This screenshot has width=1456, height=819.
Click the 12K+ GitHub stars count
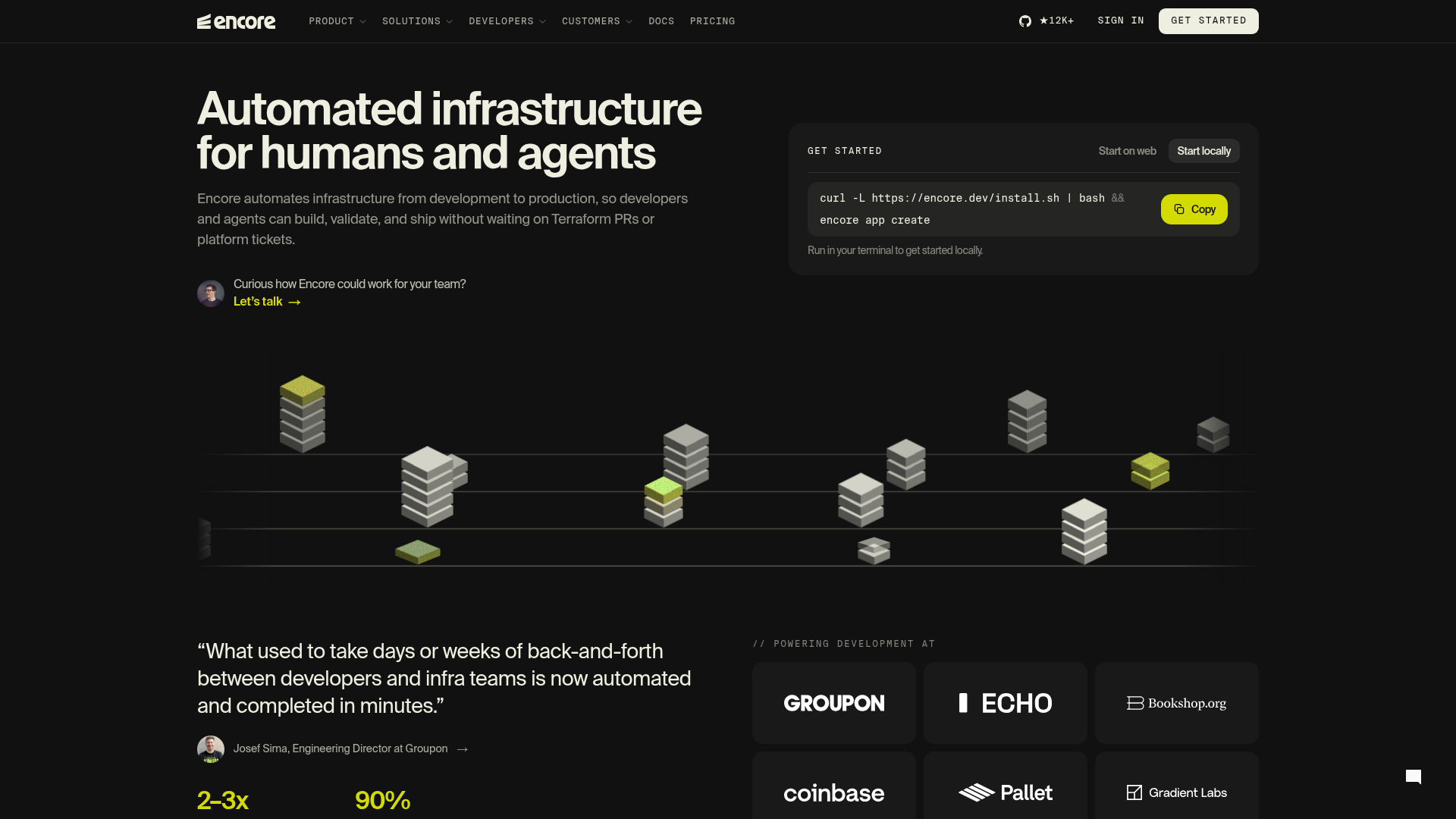(1056, 21)
